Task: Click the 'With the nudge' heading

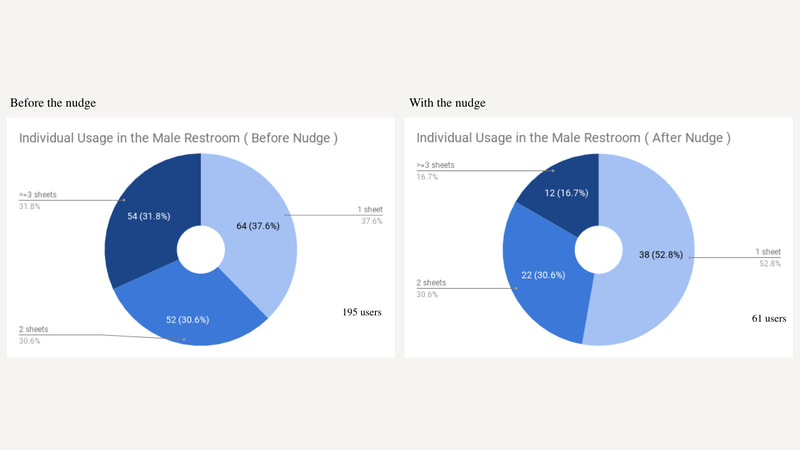Action: (447, 103)
